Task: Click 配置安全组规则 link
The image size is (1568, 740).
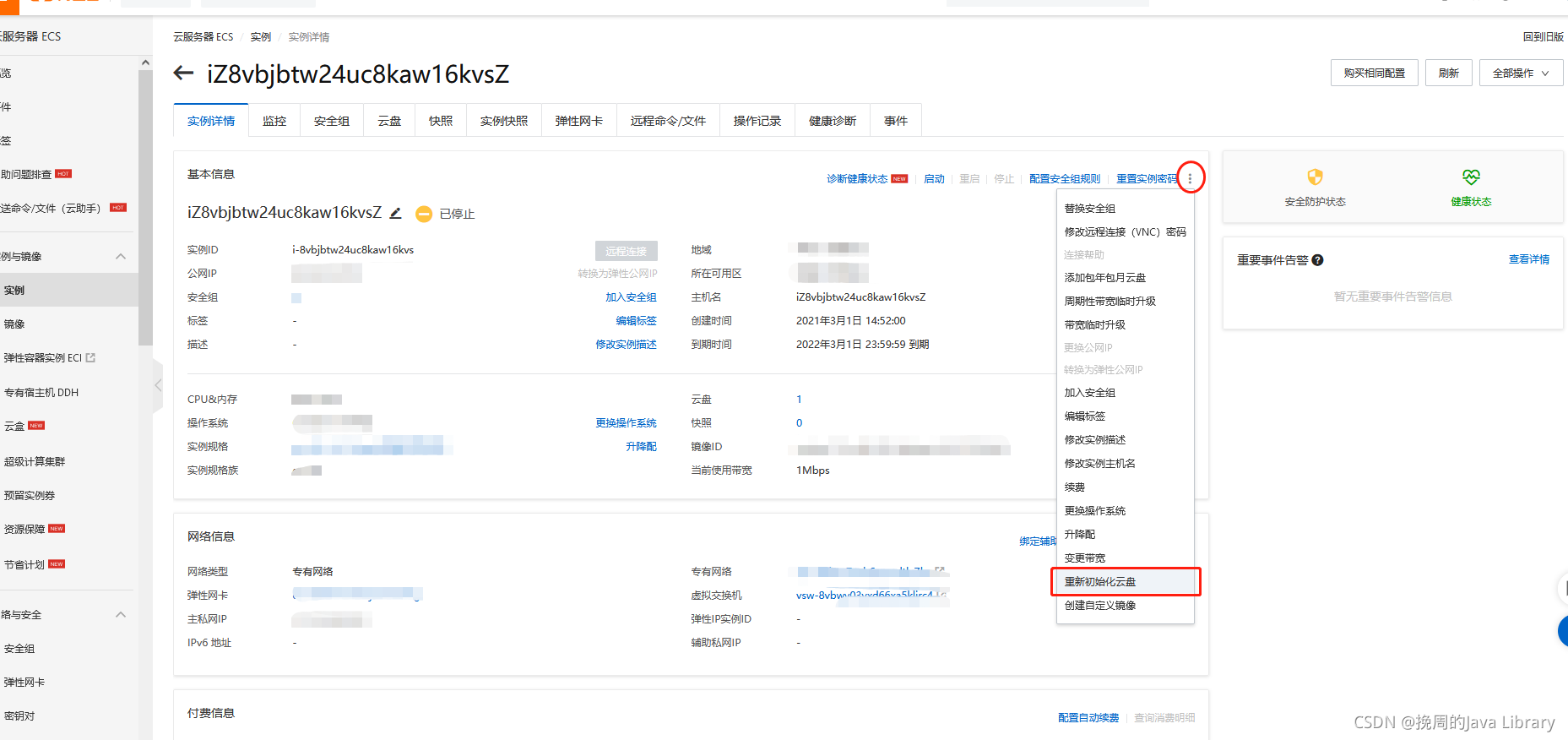Action: pyautogui.click(x=1065, y=179)
